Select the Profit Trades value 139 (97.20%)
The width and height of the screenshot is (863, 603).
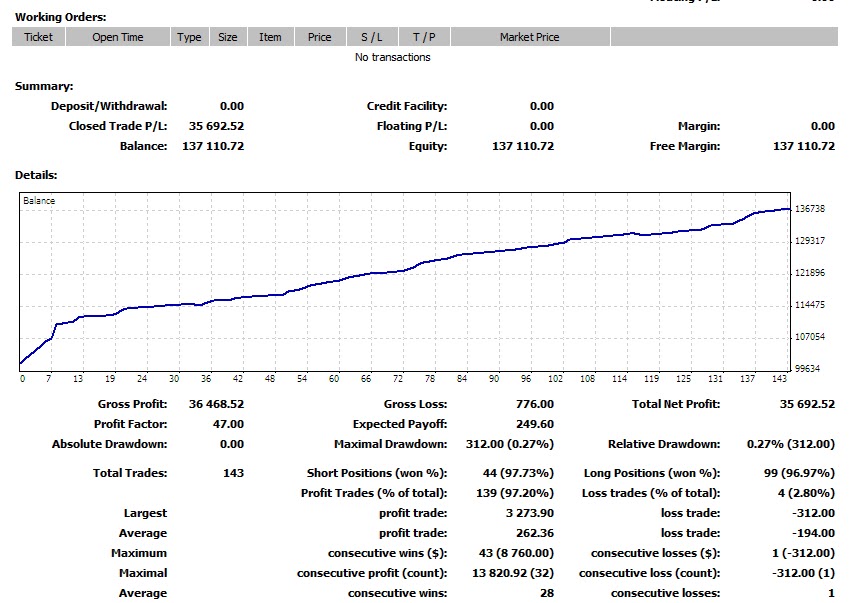coord(515,493)
